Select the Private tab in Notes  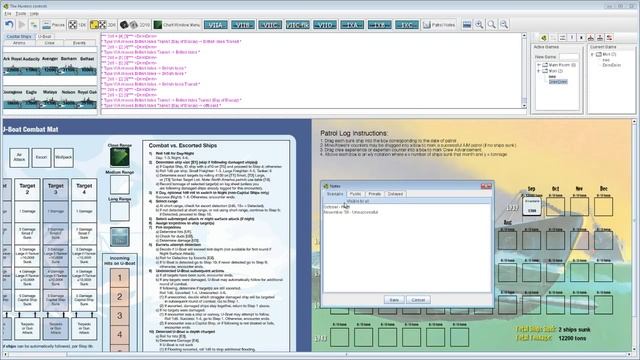[x=375, y=194]
